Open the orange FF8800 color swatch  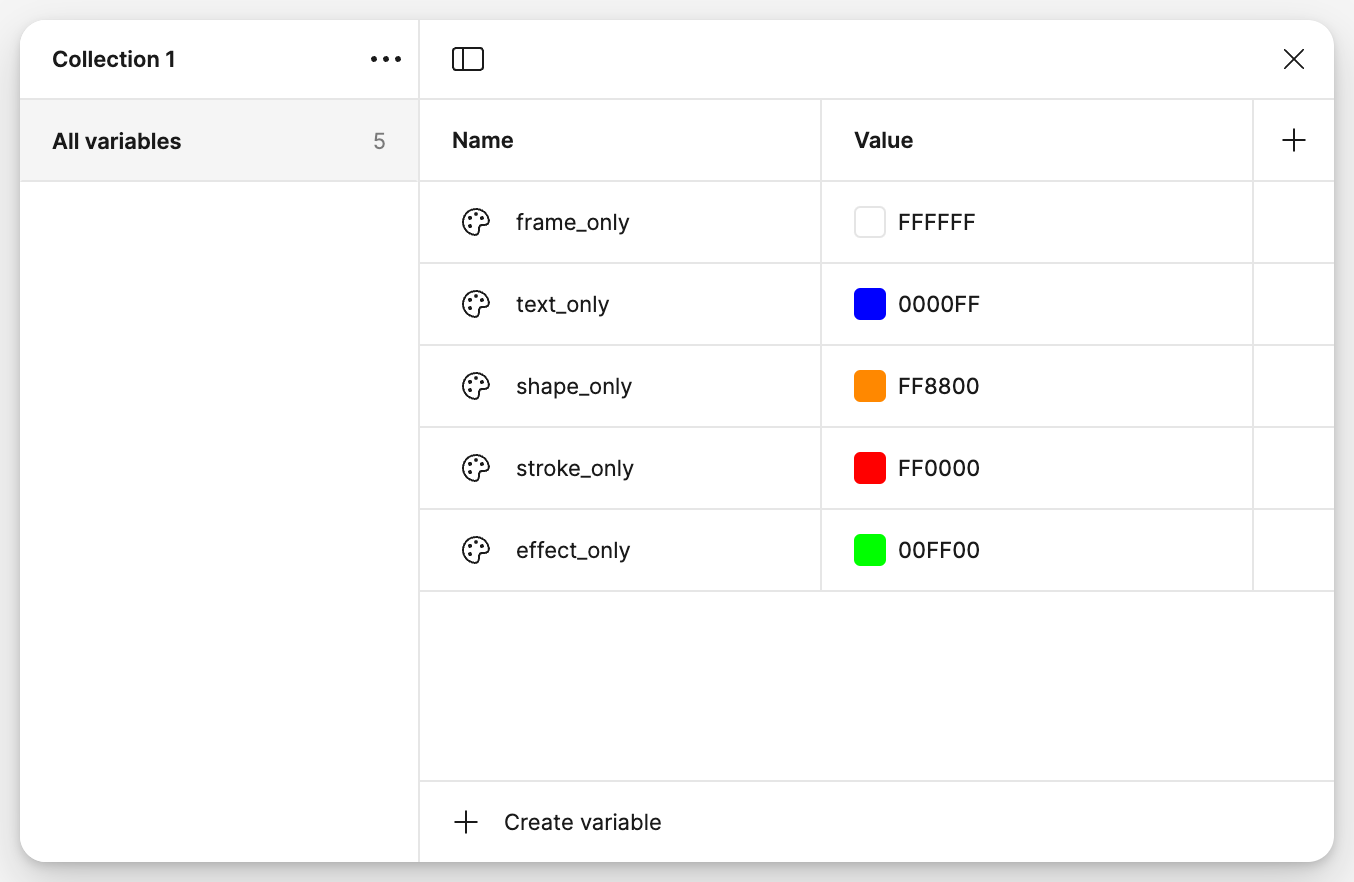pos(870,386)
